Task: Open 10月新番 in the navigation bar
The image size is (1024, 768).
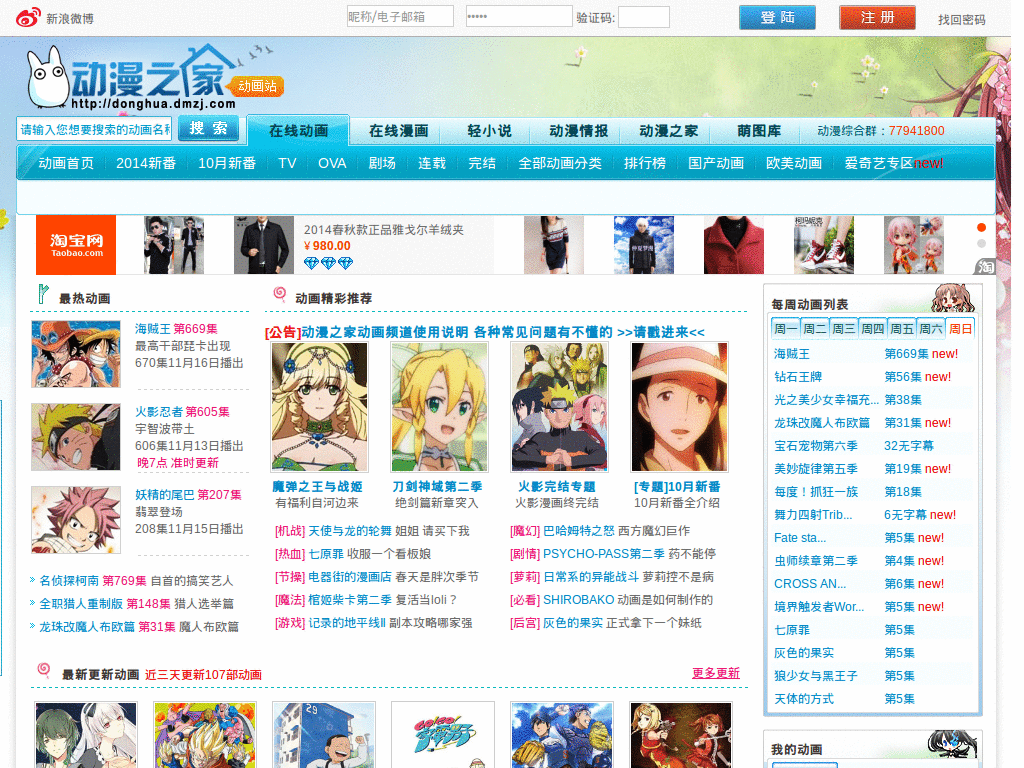Action: point(227,163)
